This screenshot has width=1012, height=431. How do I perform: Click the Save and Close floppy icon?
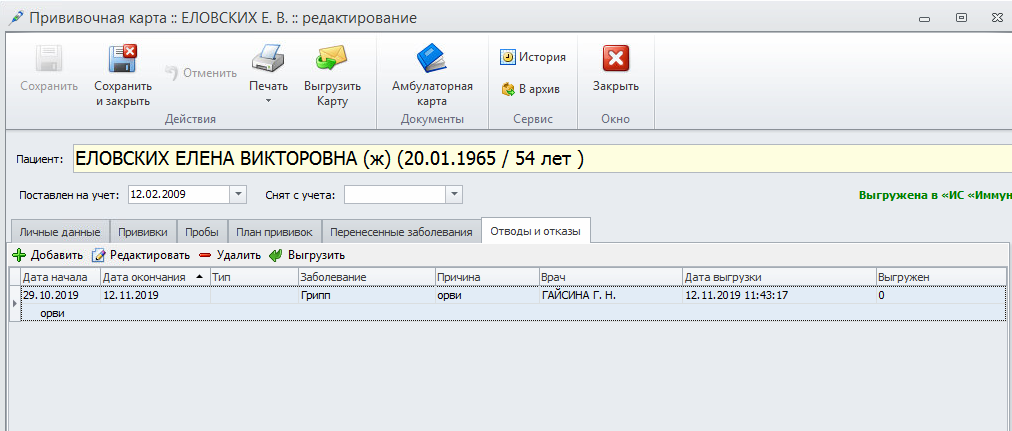point(122,60)
